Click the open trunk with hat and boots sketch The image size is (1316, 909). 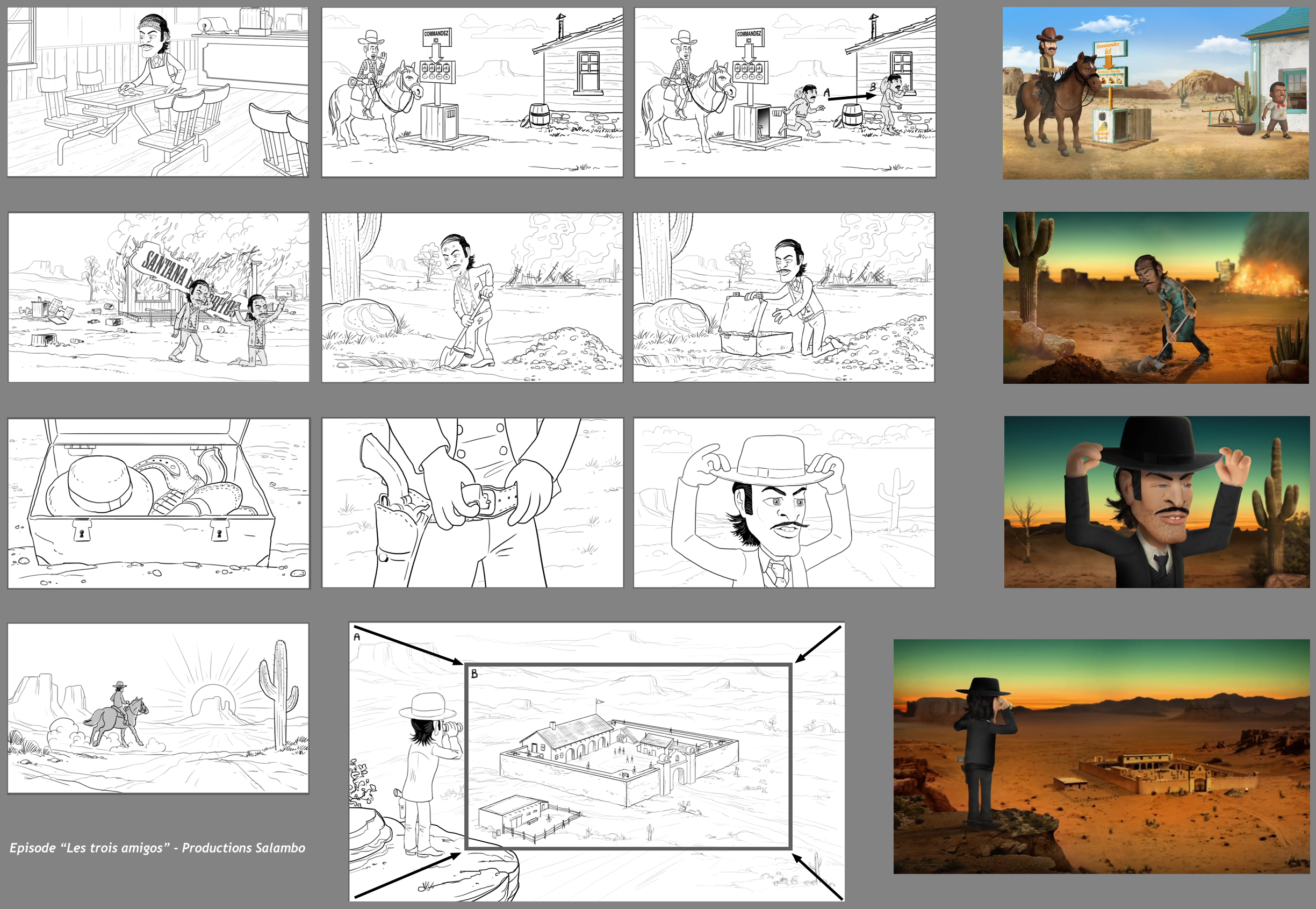pyautogui.click(x=158, y=503)
